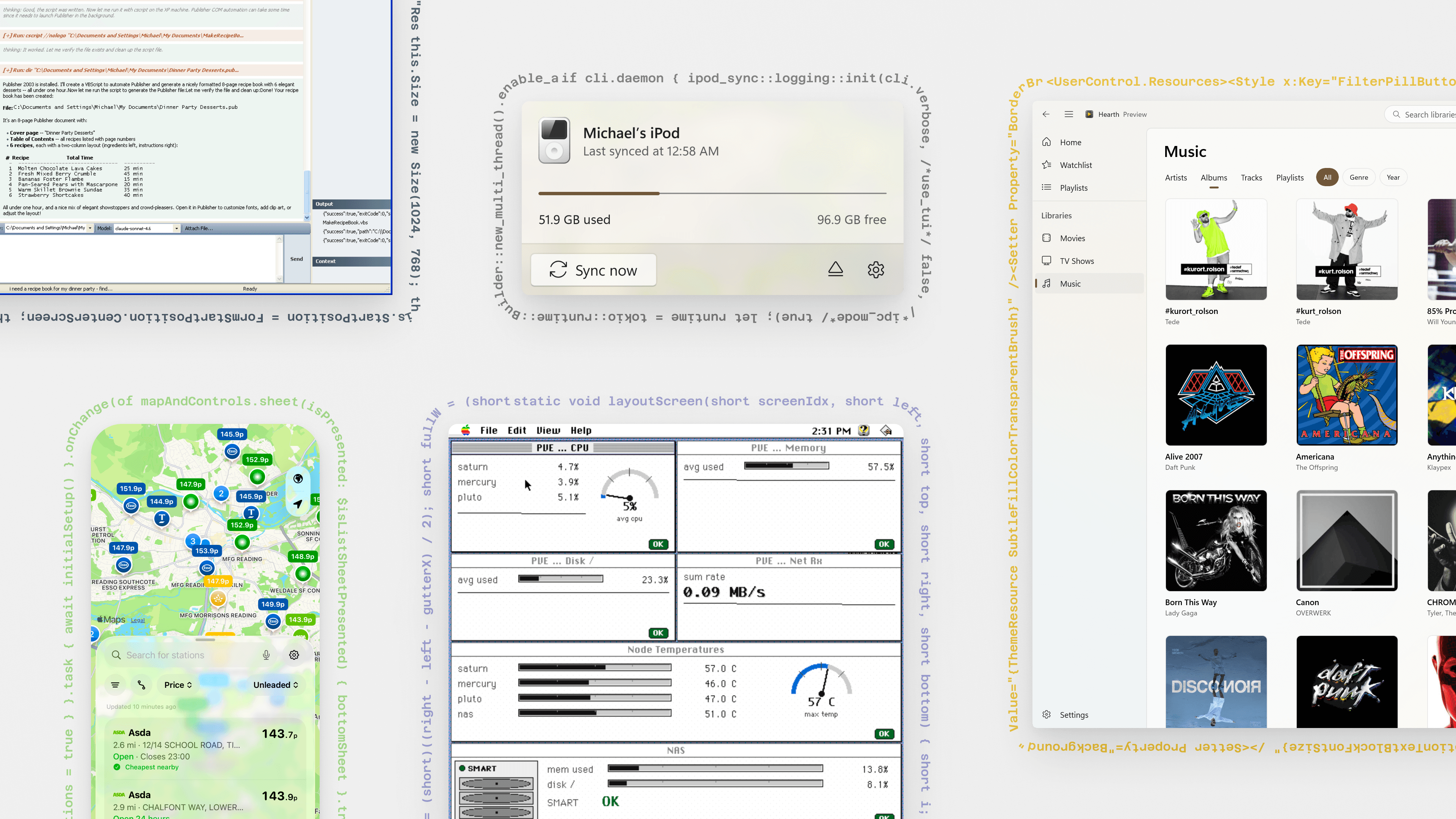Screen dimensions: 1456x819
Task: Click the eject icon on Michael's iPod card
Action: tap(835, 270)
